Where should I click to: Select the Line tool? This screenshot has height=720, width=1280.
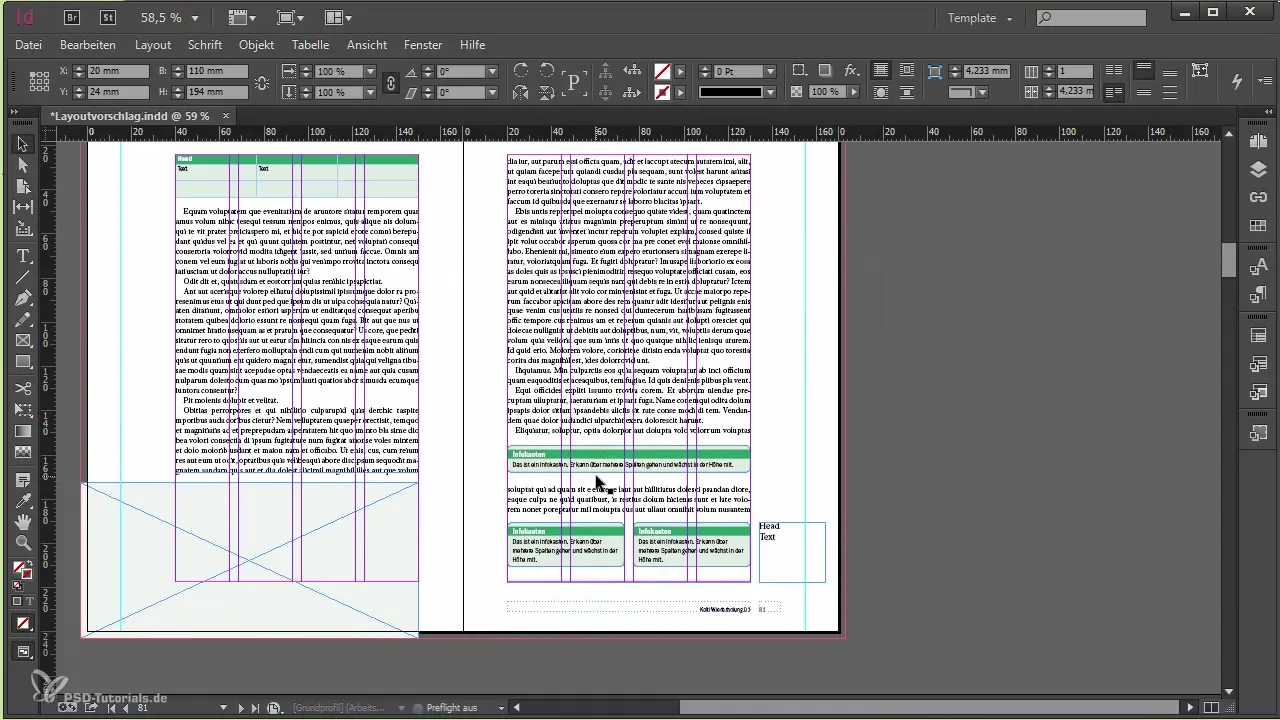(x=23, y=277)
